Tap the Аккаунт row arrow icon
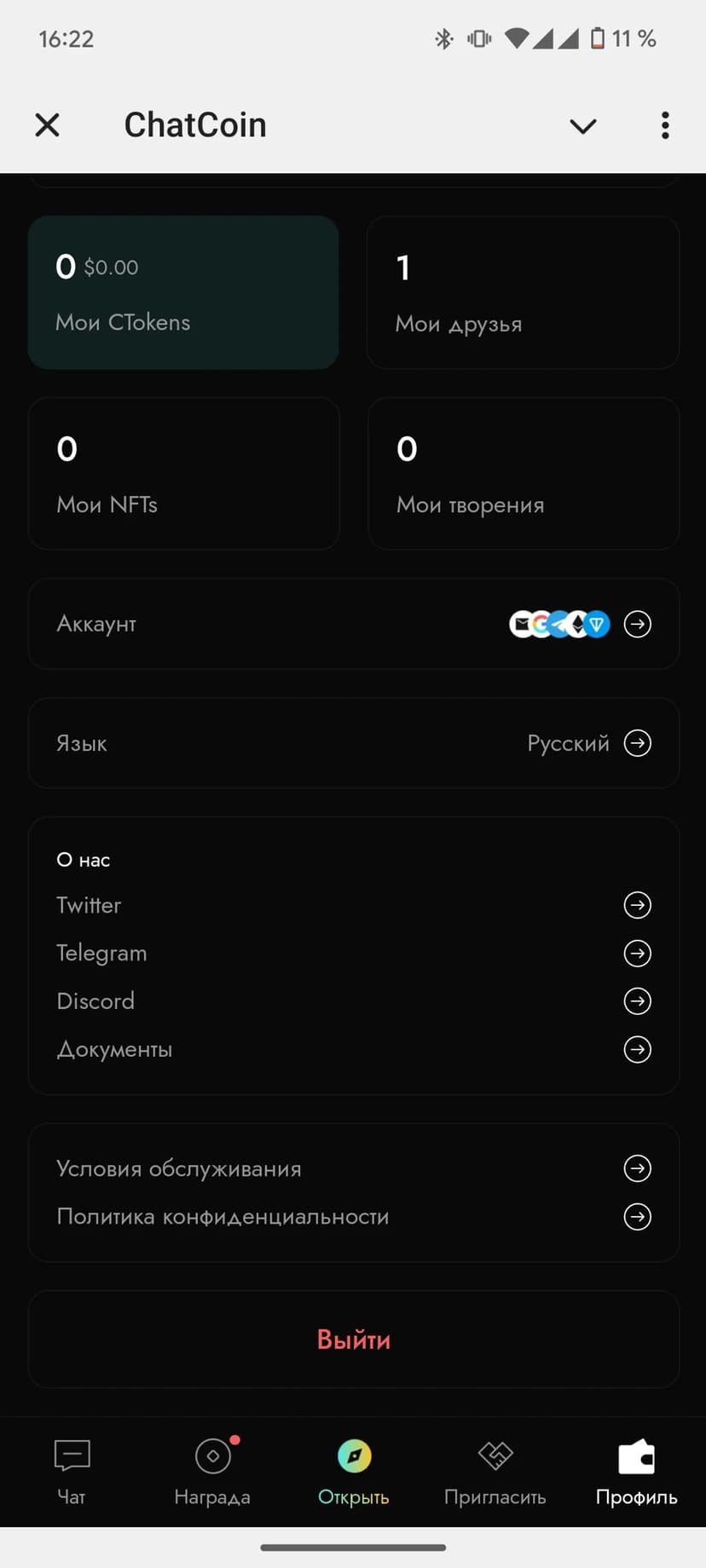The image size is (706, 1568). point(637,625)
